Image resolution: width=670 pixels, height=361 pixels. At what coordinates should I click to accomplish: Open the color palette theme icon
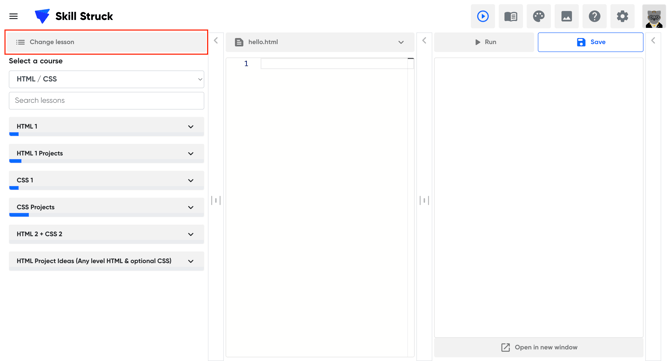[539, 16]
